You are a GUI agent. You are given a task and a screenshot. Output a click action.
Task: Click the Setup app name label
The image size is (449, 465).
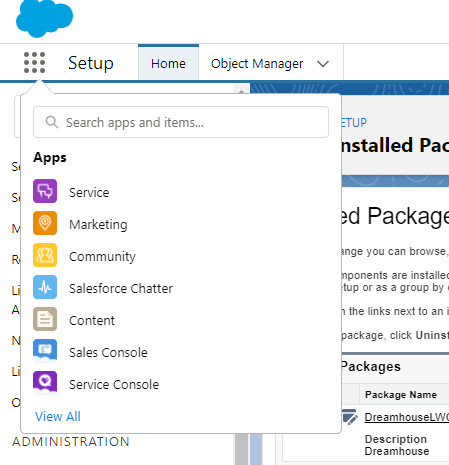click(x=91, y=62)
